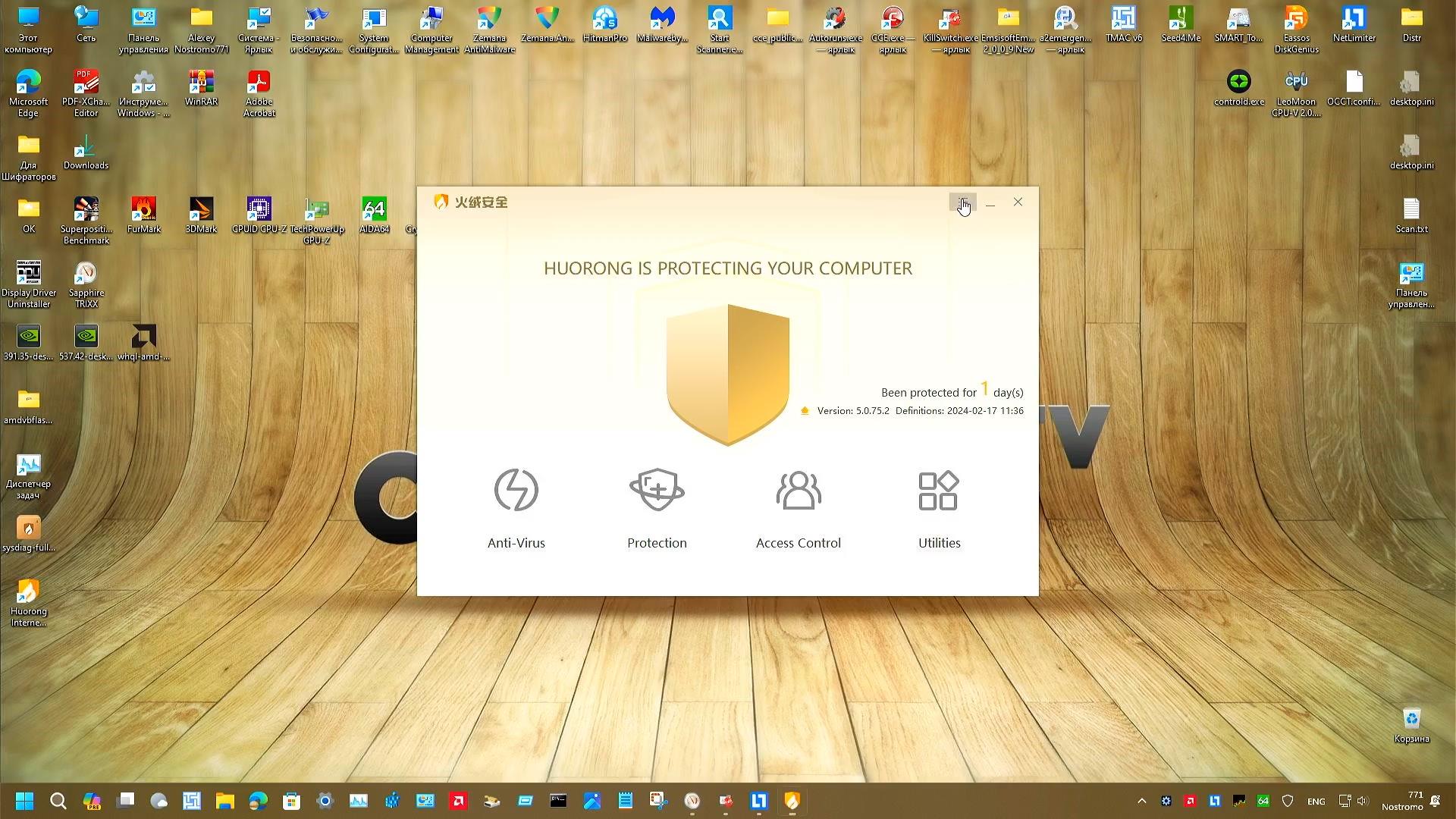Click the Huorong icon on the taskbar
1456x819 pixels.
click(x=791, y=801)
